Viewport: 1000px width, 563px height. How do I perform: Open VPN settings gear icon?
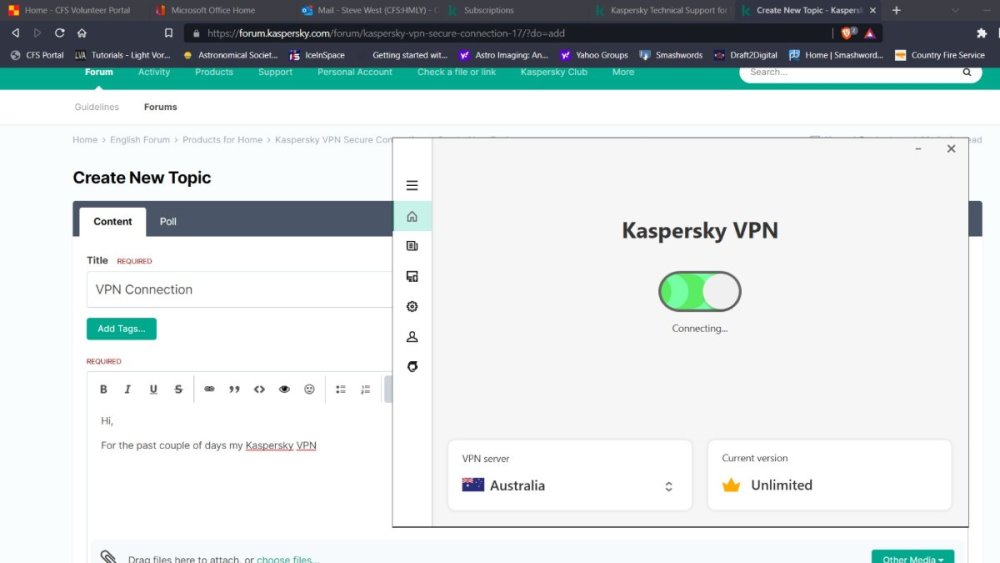pos(412,307)
